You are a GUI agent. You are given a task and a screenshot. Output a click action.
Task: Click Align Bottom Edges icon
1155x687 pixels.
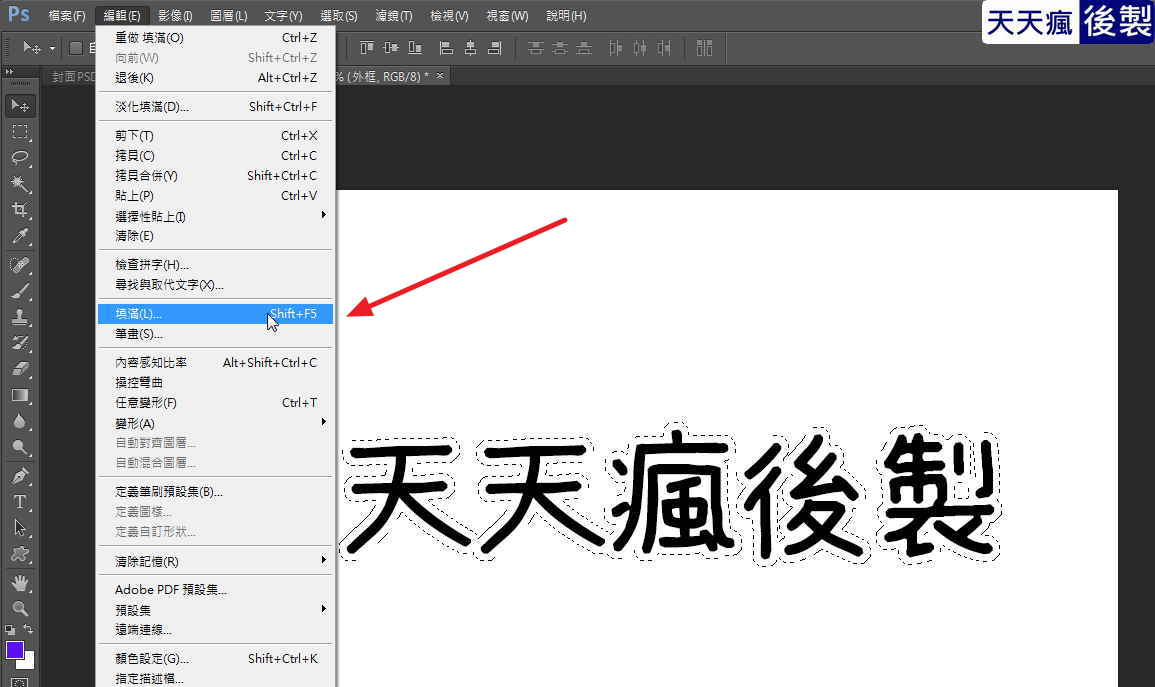[x=415, y=49]
